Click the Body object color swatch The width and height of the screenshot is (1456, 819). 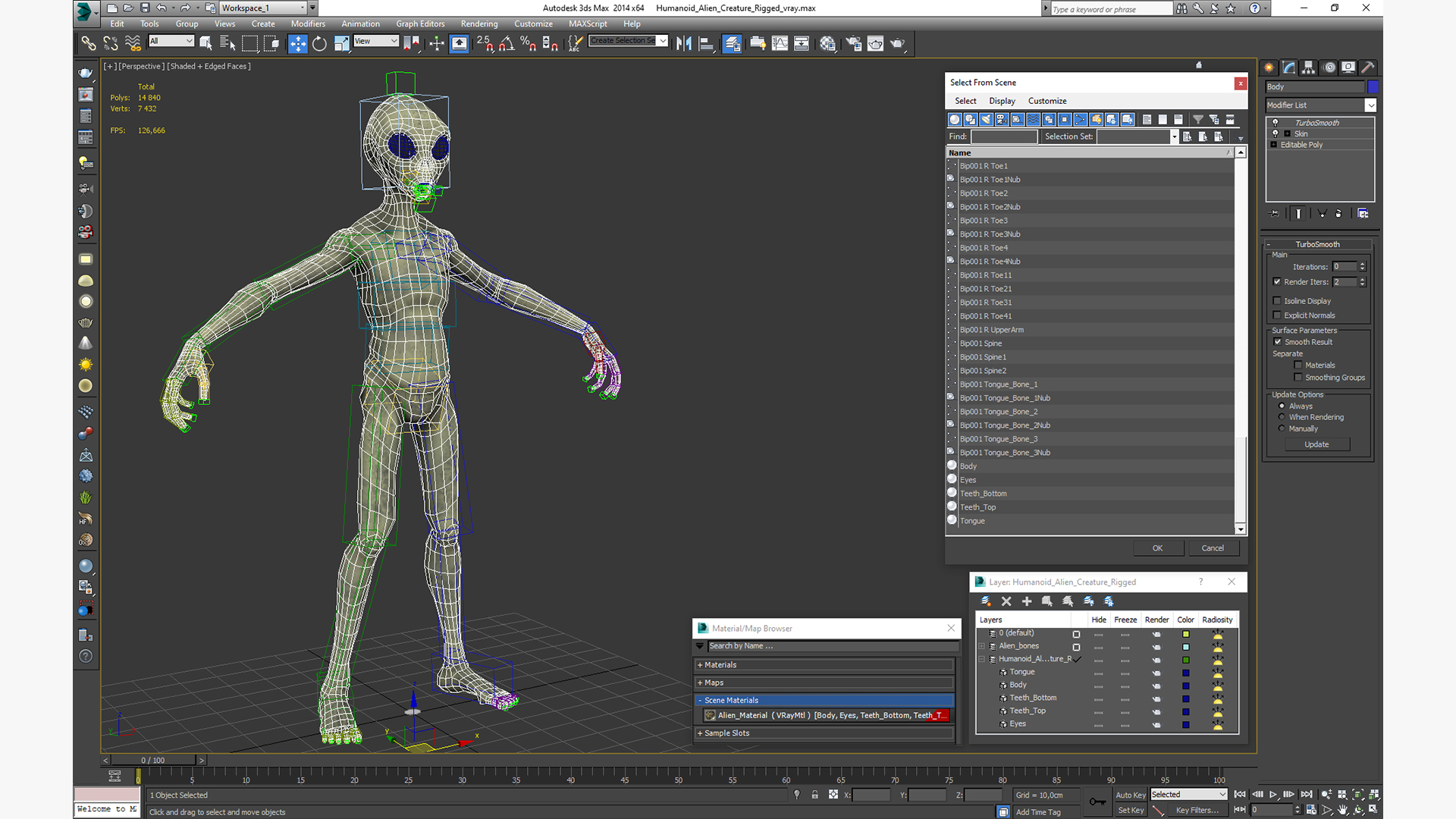[1373, 87]
